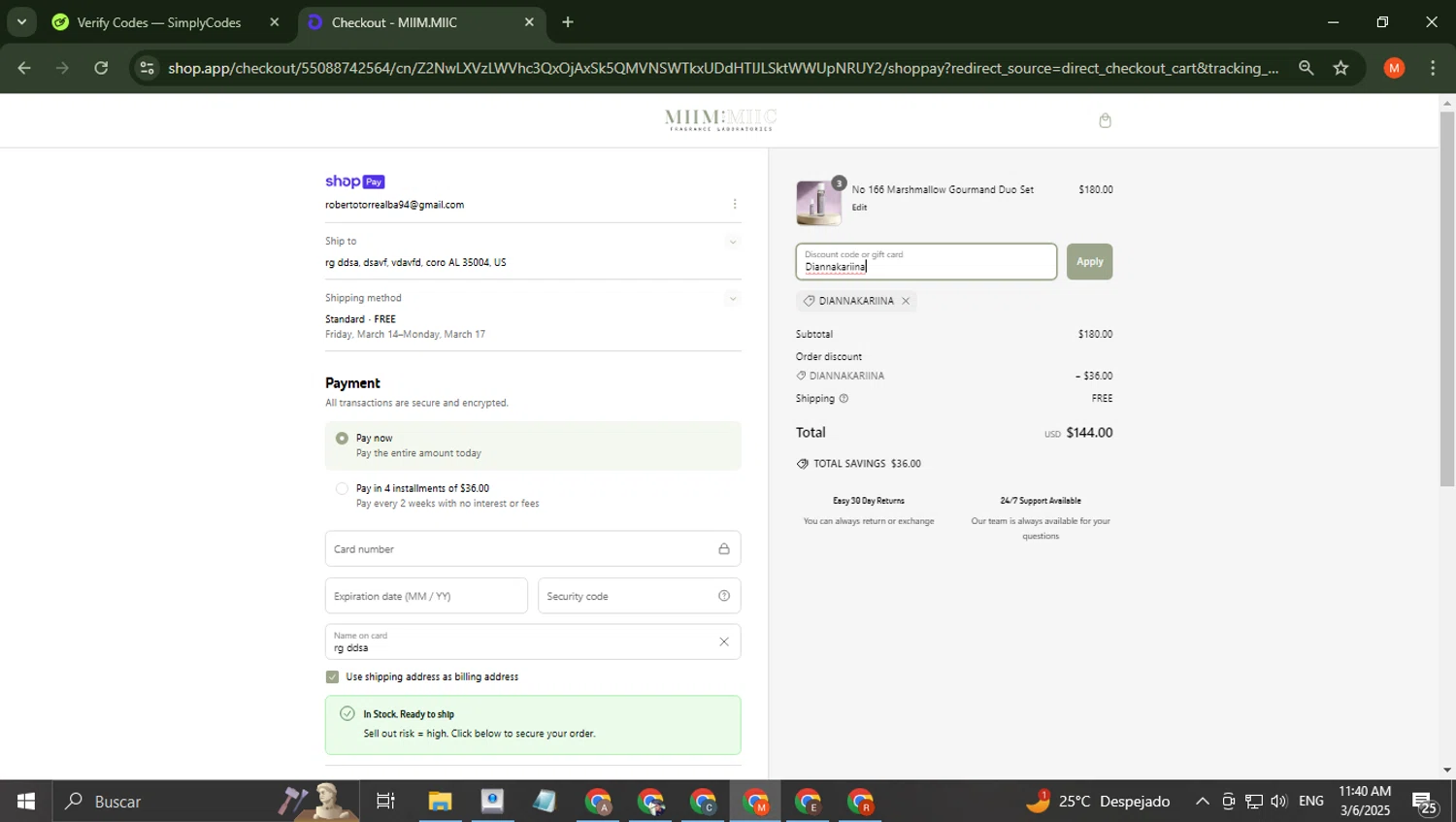Click the Total amount $144.00
The image size is (1456, 822).
point(1089,433)
